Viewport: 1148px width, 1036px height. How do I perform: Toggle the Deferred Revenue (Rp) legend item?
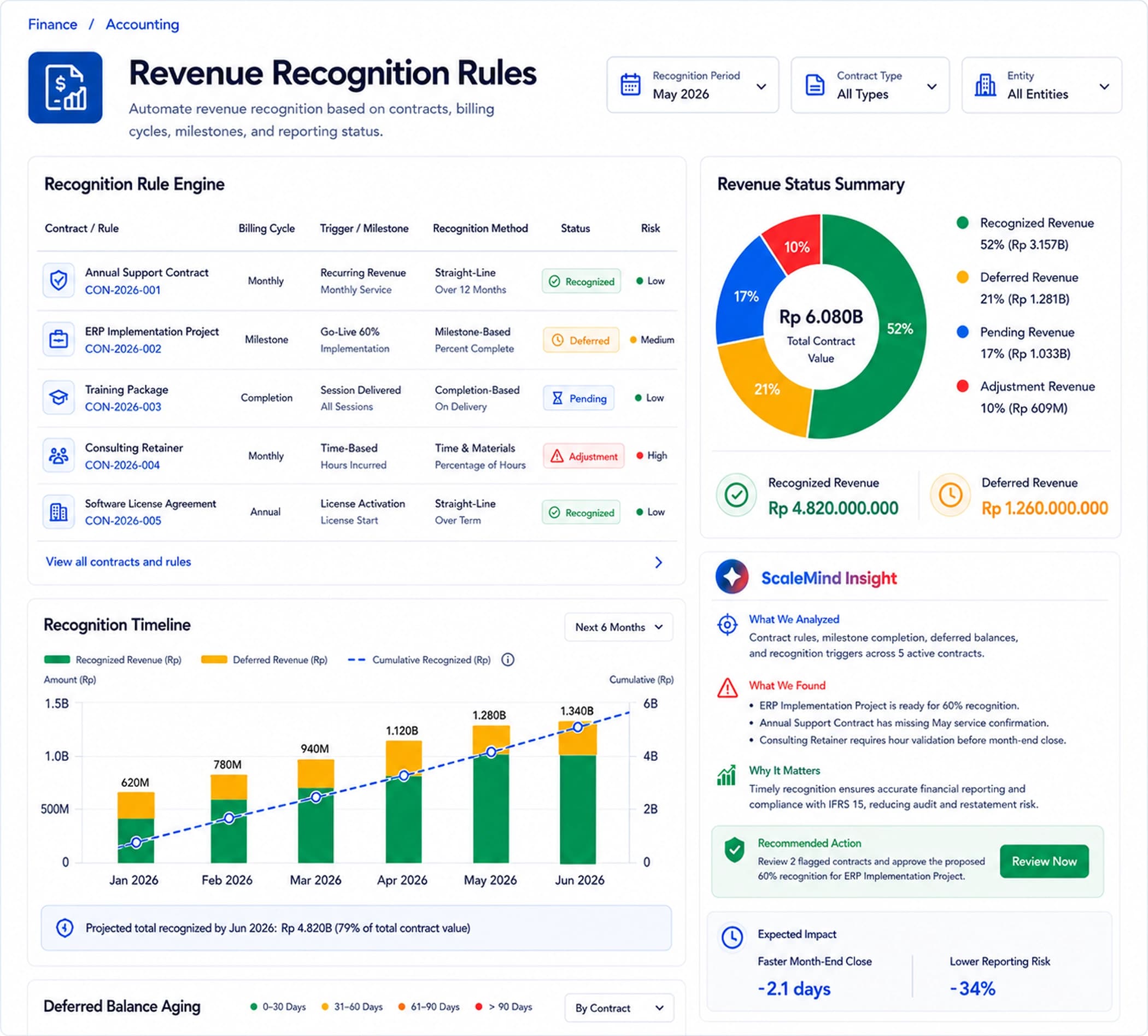264,660
